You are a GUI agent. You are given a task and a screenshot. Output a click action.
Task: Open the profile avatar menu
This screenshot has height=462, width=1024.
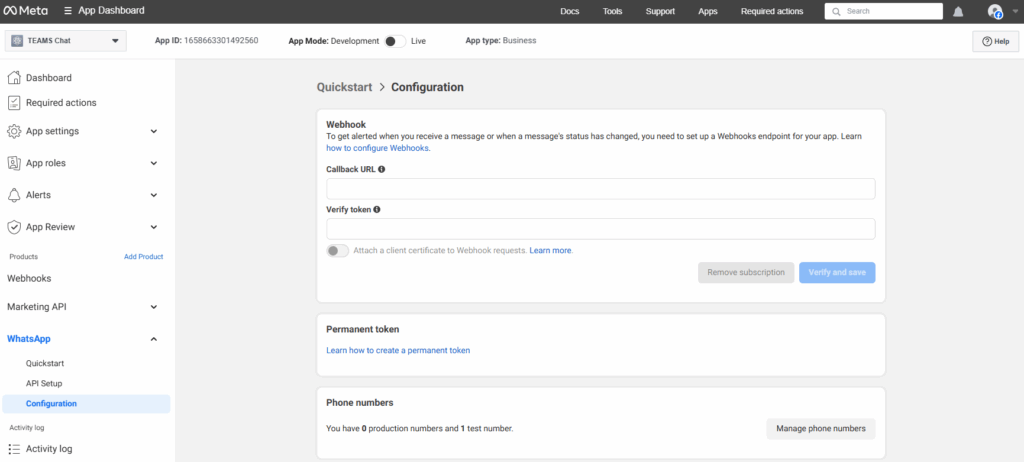[995, 11]
